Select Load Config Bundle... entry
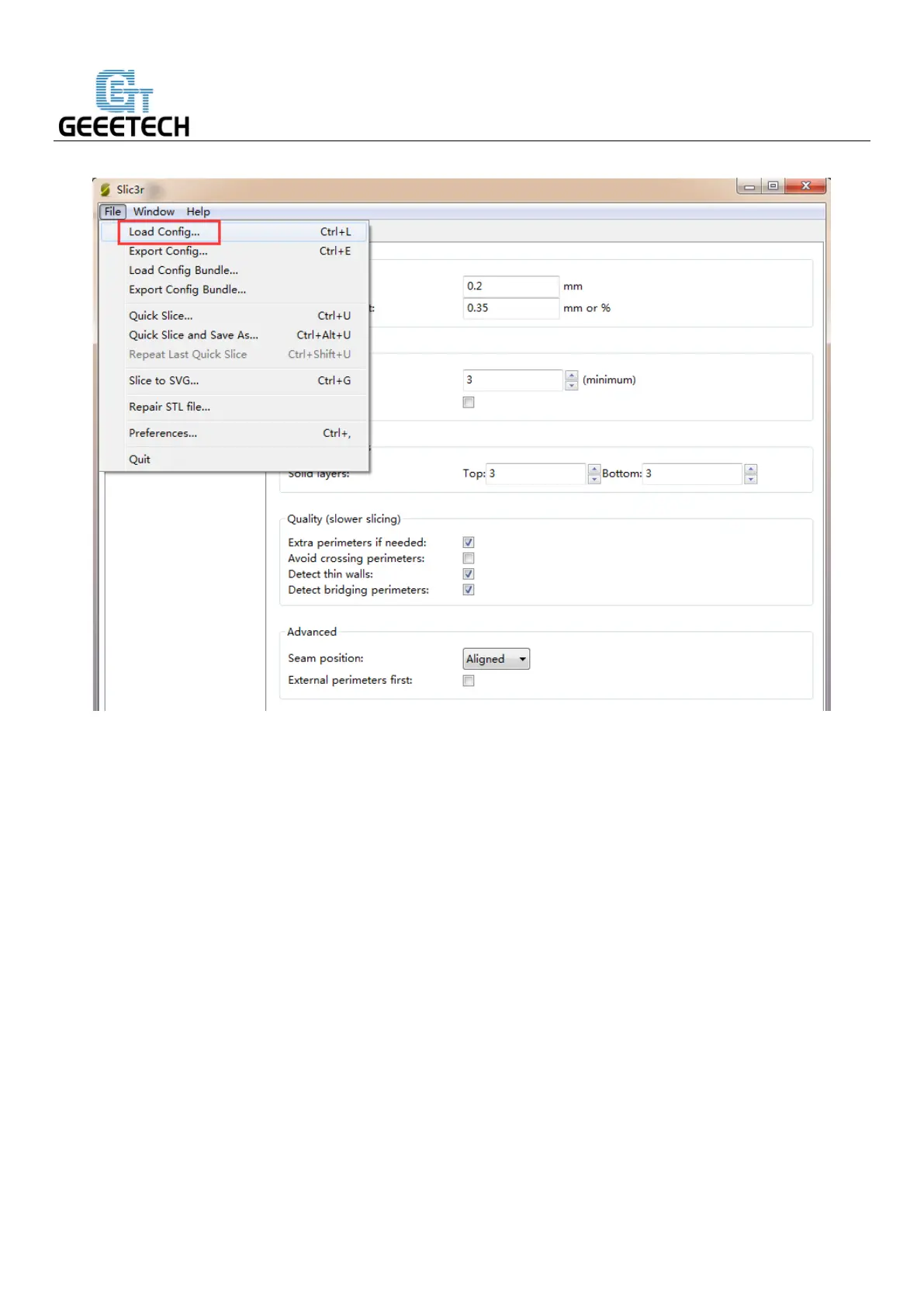Image resolution: width=924 pixels, height=1307 pixels. point(234,270)
